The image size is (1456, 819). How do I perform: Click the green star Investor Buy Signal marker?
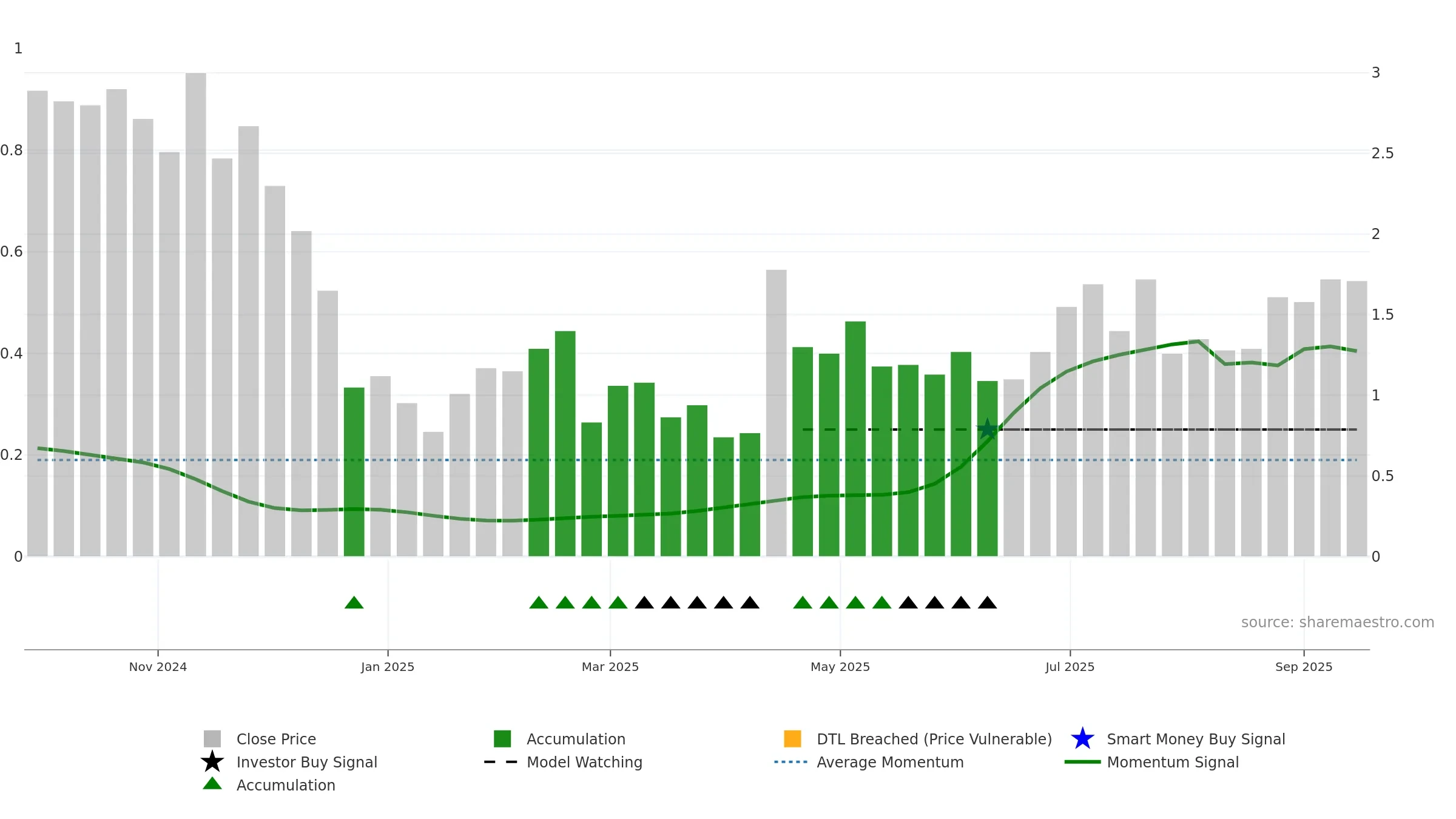[987, 429]
